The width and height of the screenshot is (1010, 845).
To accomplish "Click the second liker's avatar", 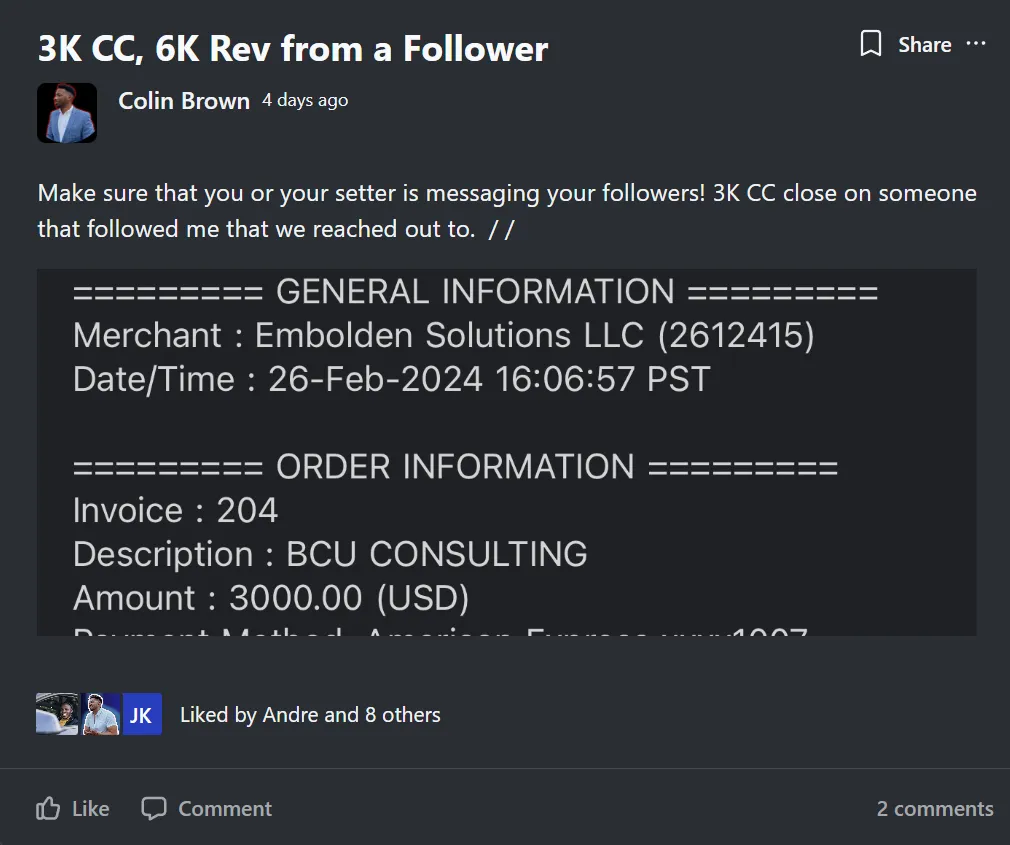I will coord(100,714).
